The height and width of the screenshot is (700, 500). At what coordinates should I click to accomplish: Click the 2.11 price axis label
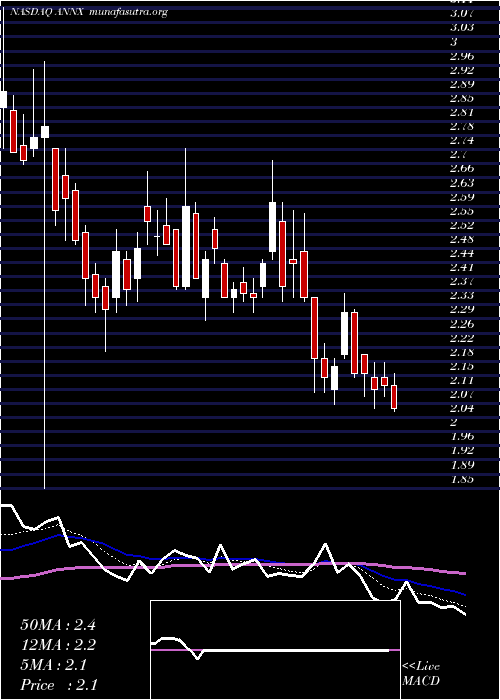463,380
